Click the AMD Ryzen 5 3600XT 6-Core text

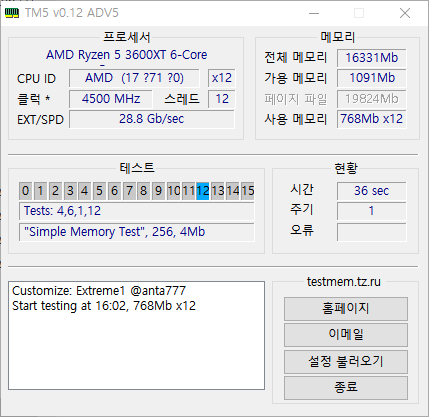pyautogui.click(x=127, y=55)
